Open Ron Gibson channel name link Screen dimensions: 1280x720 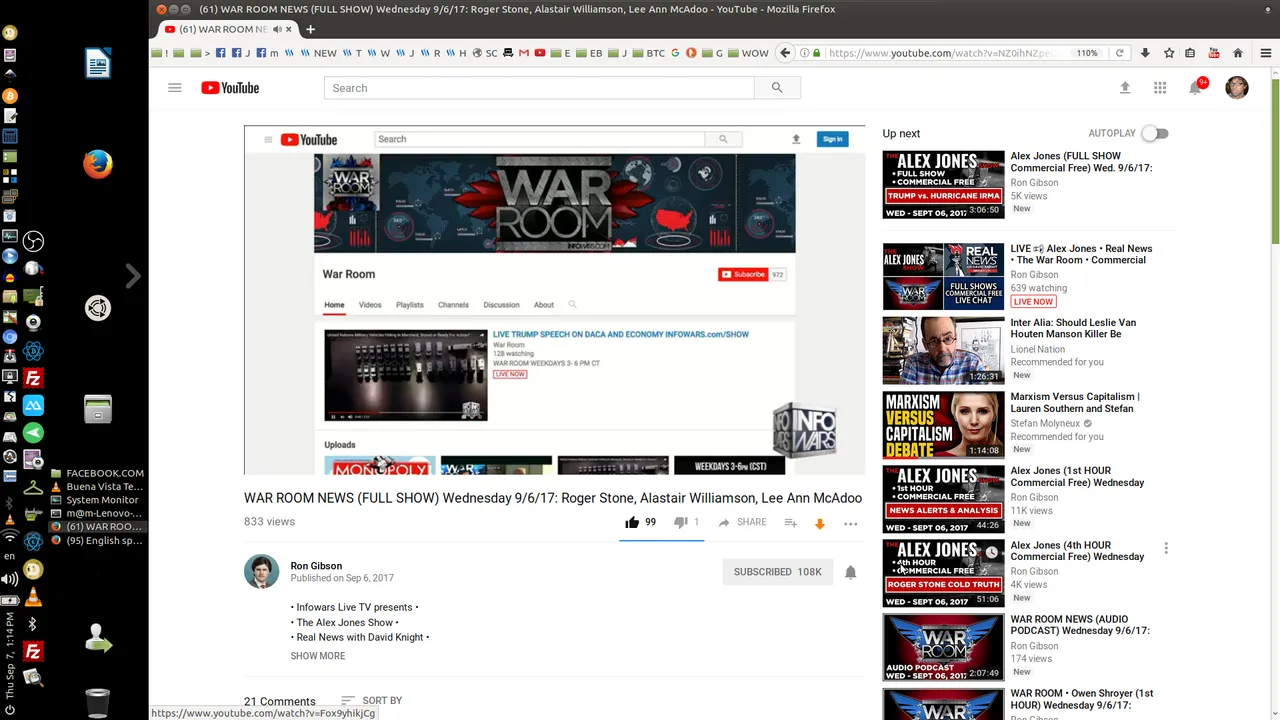point(316,566)
